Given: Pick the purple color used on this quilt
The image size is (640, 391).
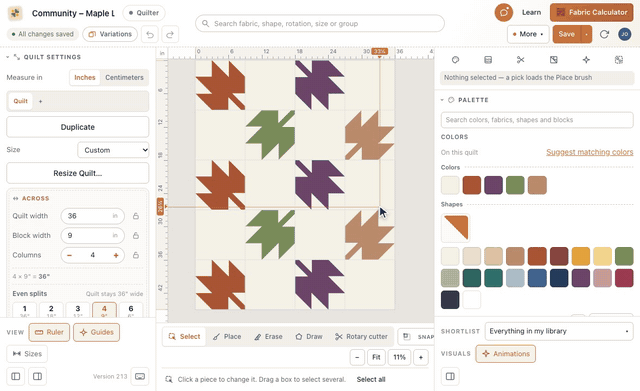Looking at the screenshot, I should pyautogui.click(x=493, y=185).
